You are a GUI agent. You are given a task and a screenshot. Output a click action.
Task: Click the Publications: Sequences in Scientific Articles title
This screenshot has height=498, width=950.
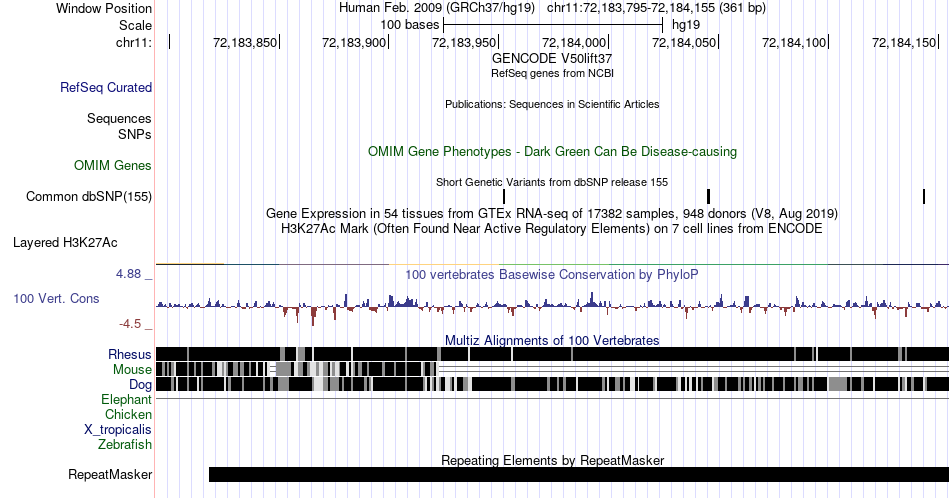552,104
